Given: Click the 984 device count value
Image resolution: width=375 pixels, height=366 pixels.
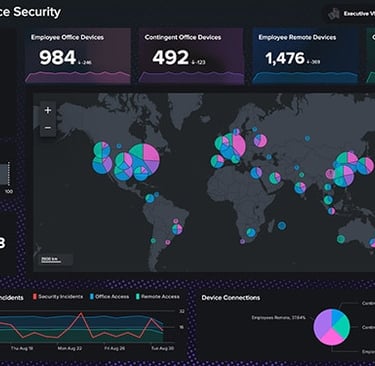Looking at the screenshot, I should point(58,57).
